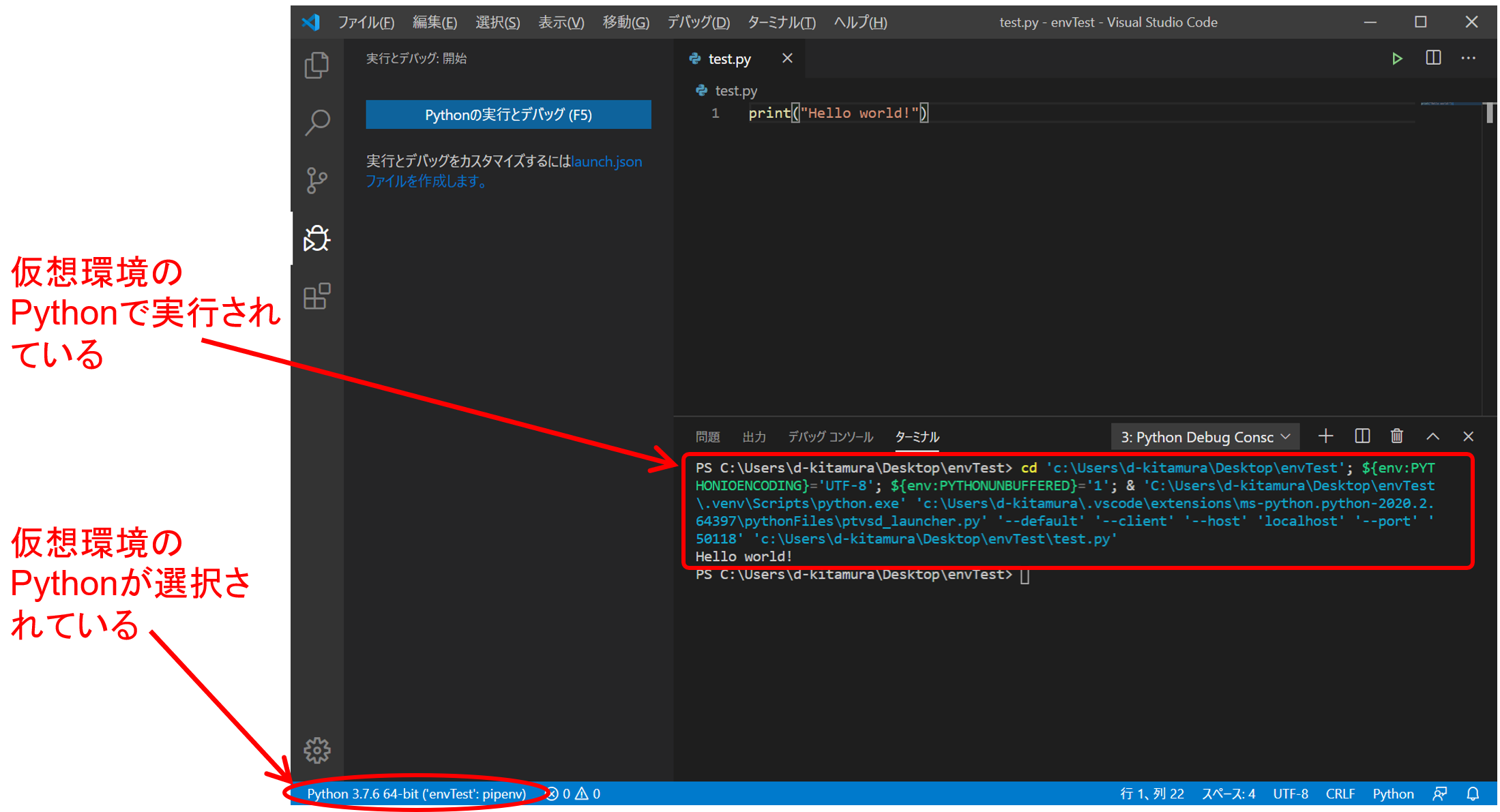Change line endings via CRLF
The image size is (1500, 812).
click(x=1340, y=794)
